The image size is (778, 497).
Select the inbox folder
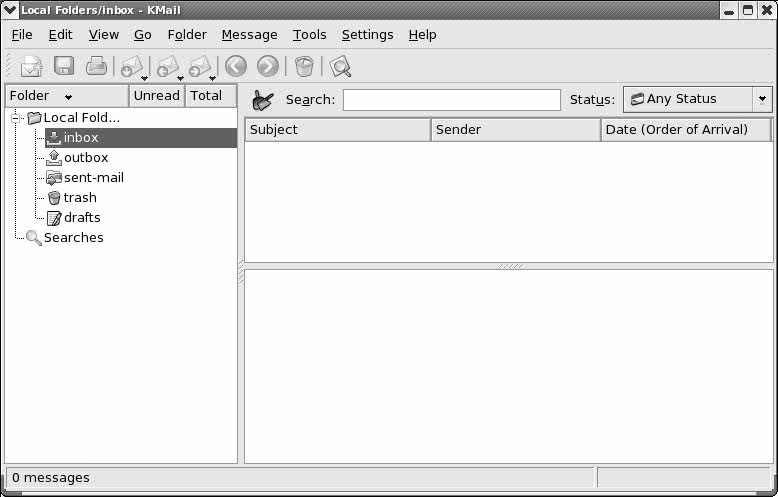(141, 138)
